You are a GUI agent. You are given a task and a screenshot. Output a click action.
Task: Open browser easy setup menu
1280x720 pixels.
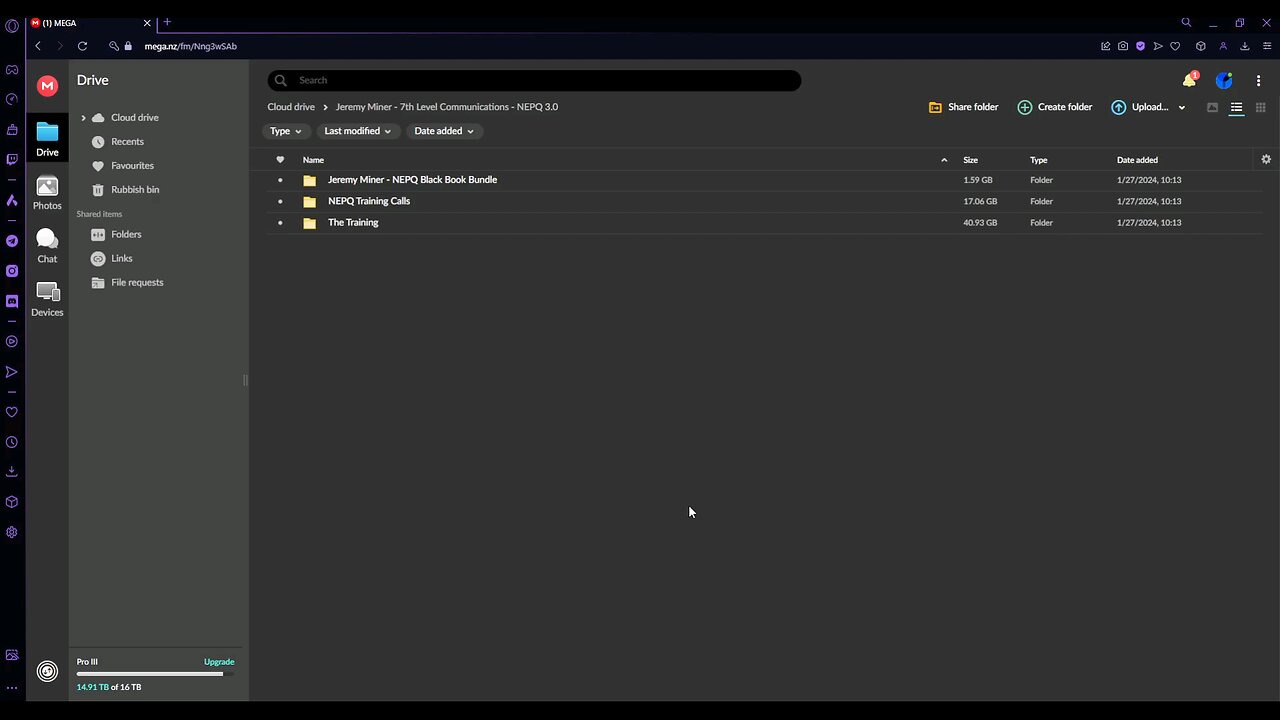1267,46
